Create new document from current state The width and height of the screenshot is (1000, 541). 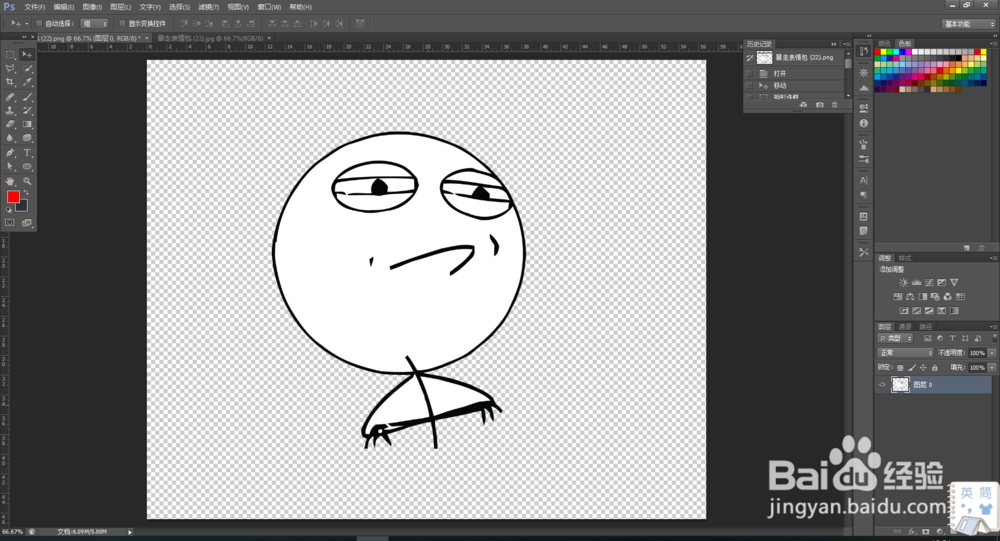point(804,105)
